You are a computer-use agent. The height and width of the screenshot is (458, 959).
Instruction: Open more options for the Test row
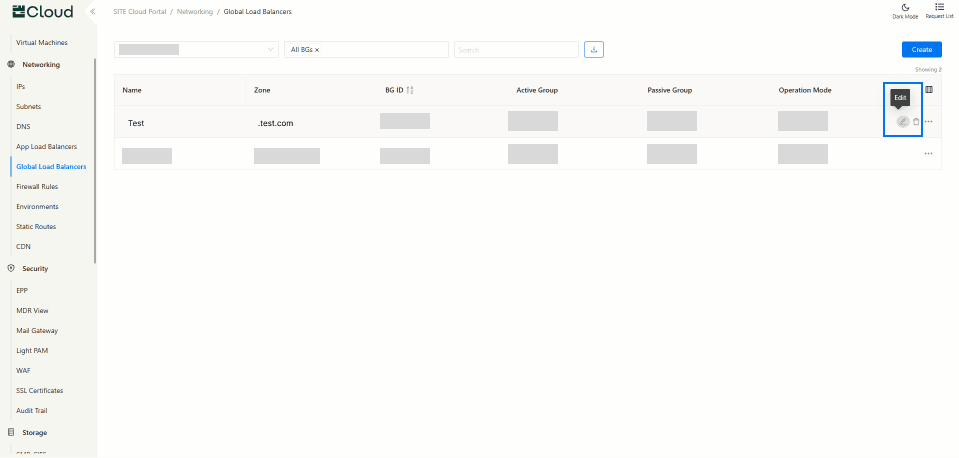coord(929,122)
